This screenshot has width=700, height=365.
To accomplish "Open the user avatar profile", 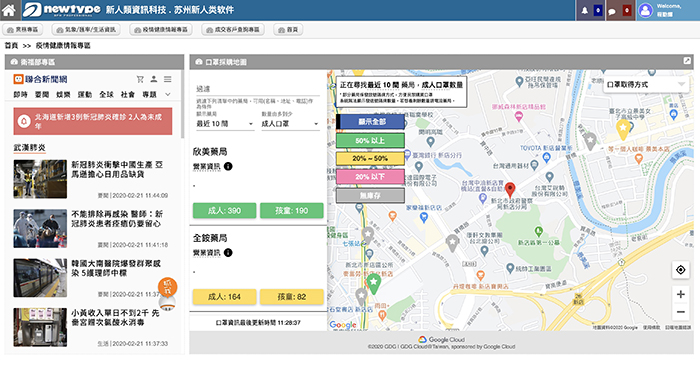I will click(645, 10).
